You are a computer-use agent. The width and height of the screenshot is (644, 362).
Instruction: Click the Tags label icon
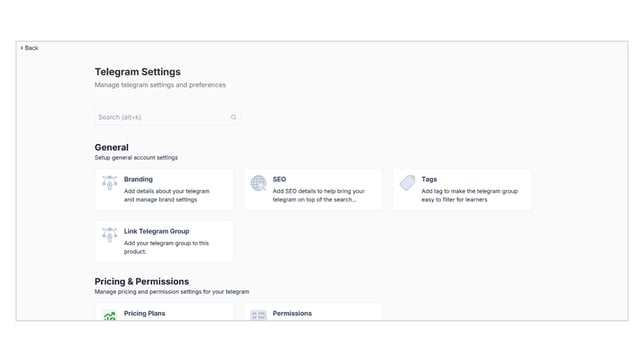[x=407, y=183]
